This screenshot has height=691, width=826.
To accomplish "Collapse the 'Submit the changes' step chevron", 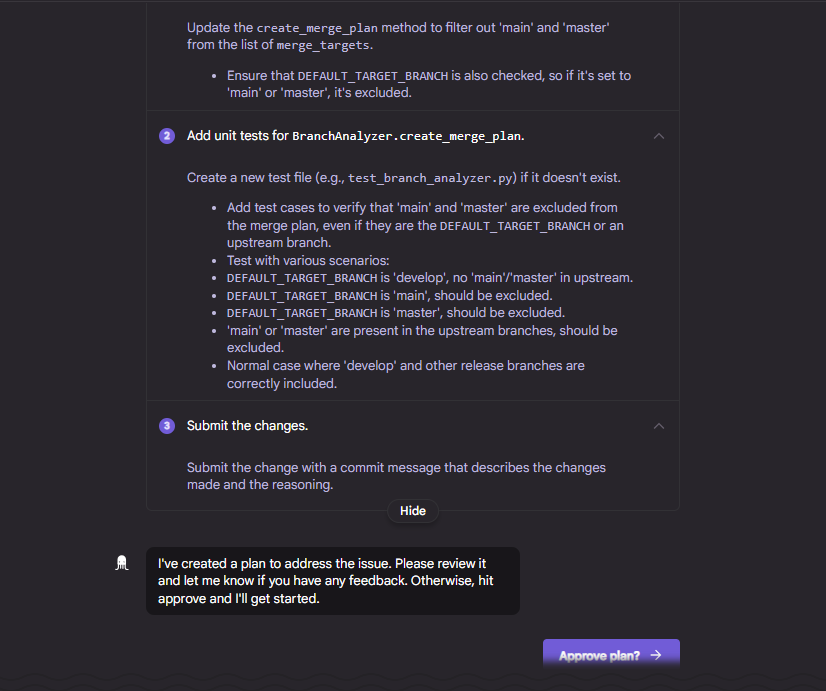I will [x=658, y=426].
